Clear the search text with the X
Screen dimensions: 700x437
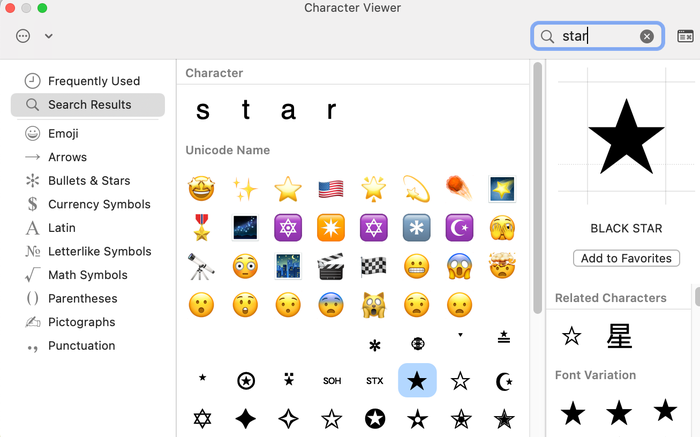[646, 36]
